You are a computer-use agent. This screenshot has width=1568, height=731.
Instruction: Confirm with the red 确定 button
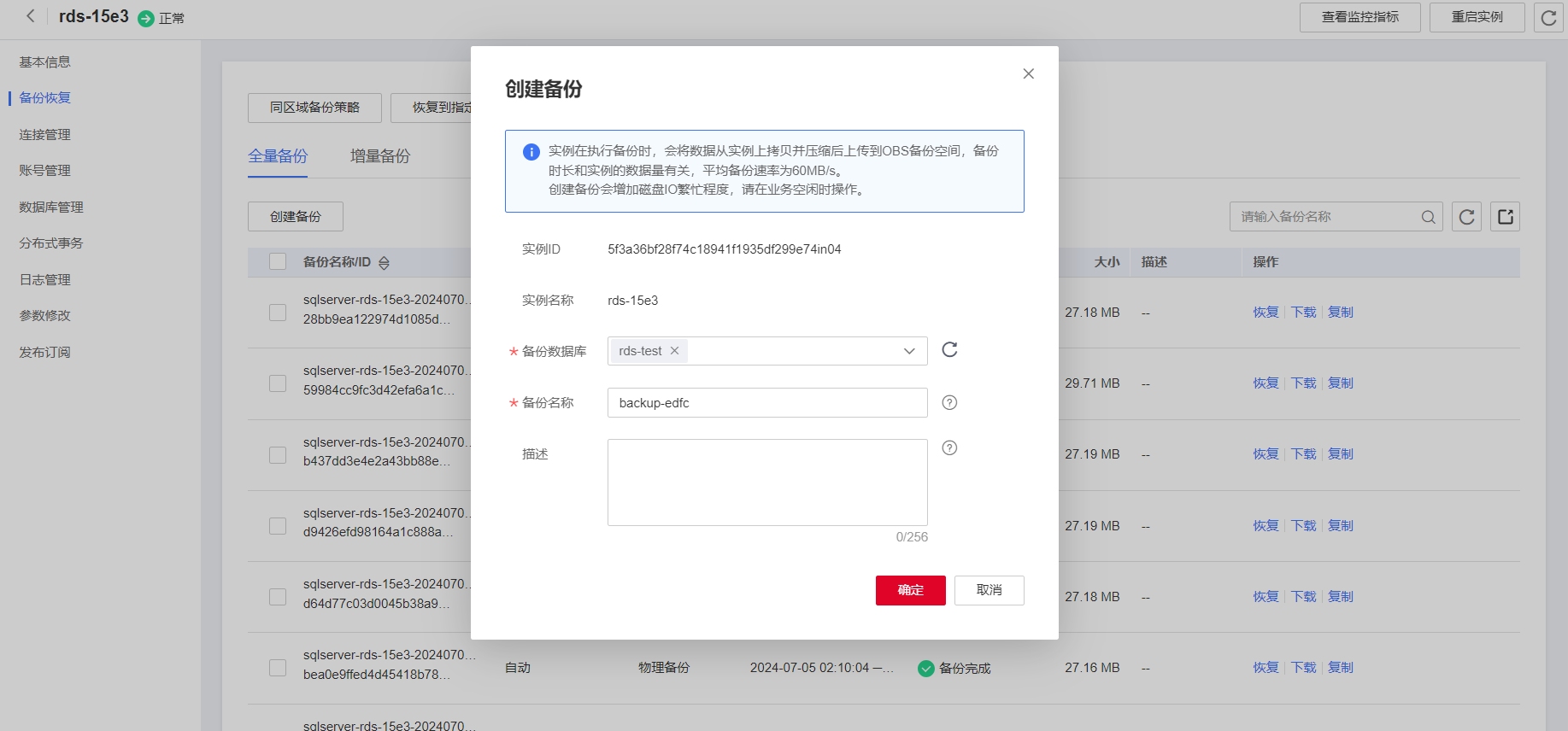tap(911, 590)
